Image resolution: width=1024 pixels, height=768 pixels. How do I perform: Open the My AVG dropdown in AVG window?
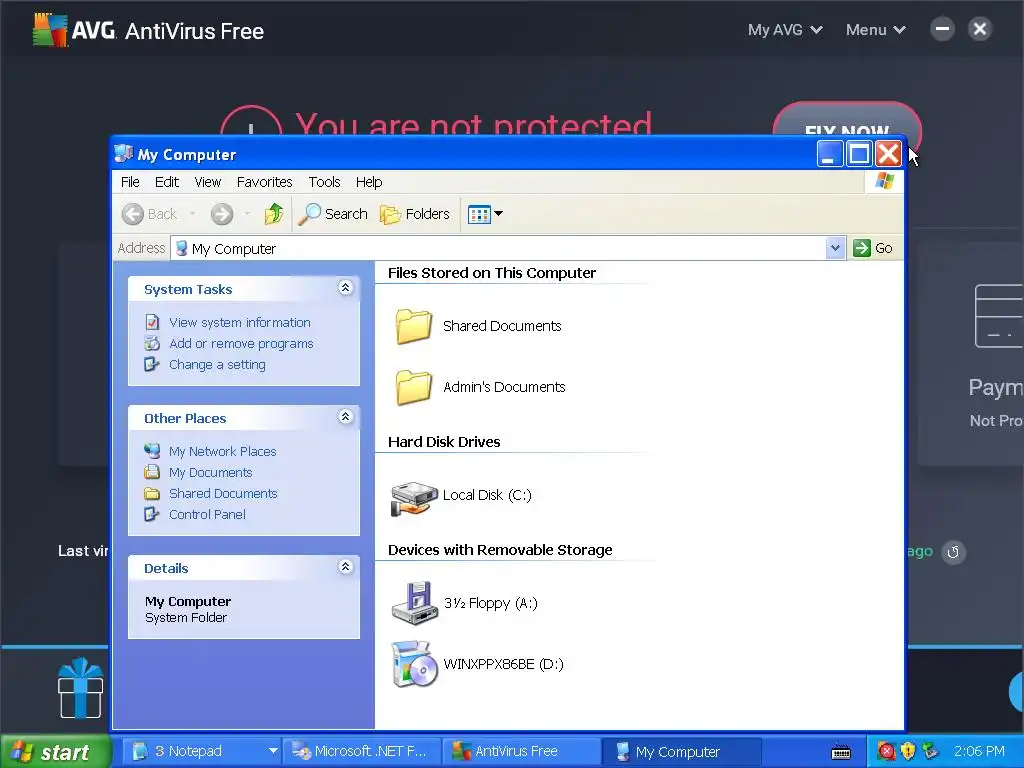(x=785, y=30)
